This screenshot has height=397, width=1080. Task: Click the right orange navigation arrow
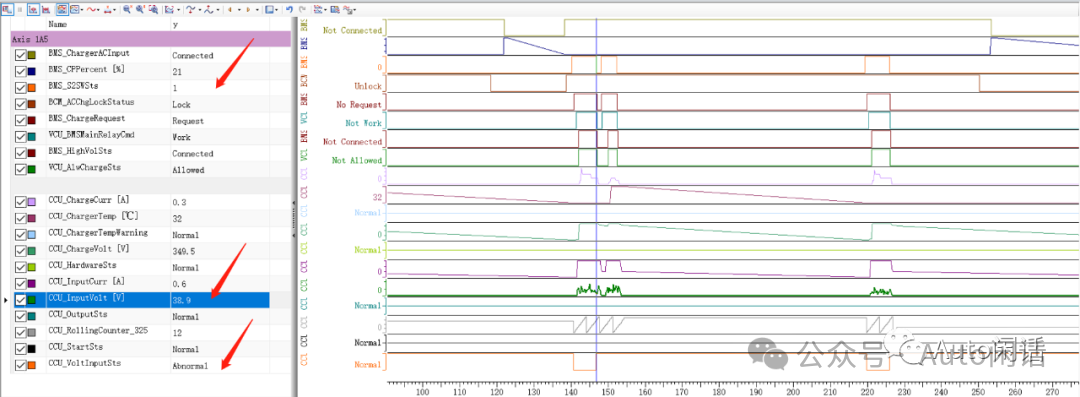[248, 10]
